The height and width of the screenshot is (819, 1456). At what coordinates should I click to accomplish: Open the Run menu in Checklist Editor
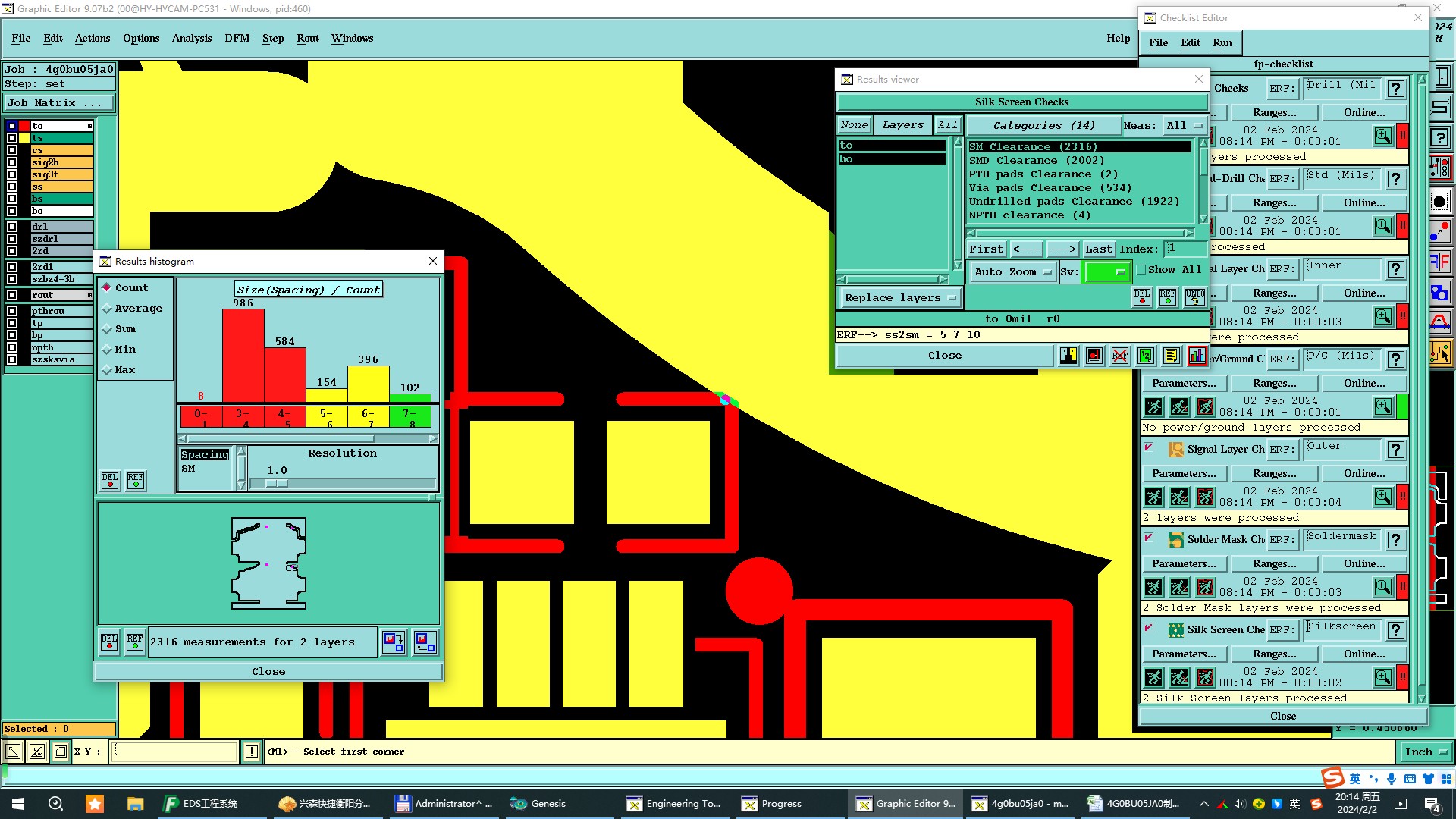coord(1222,42)
